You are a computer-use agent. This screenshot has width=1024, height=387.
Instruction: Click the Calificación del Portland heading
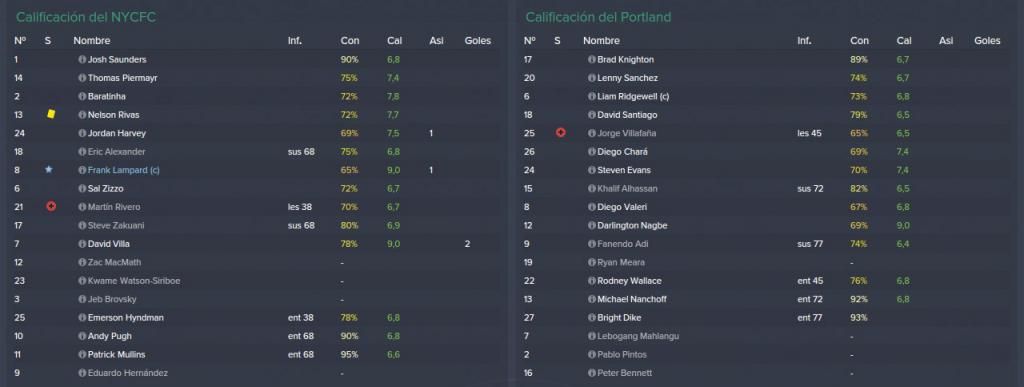[598, 18]
